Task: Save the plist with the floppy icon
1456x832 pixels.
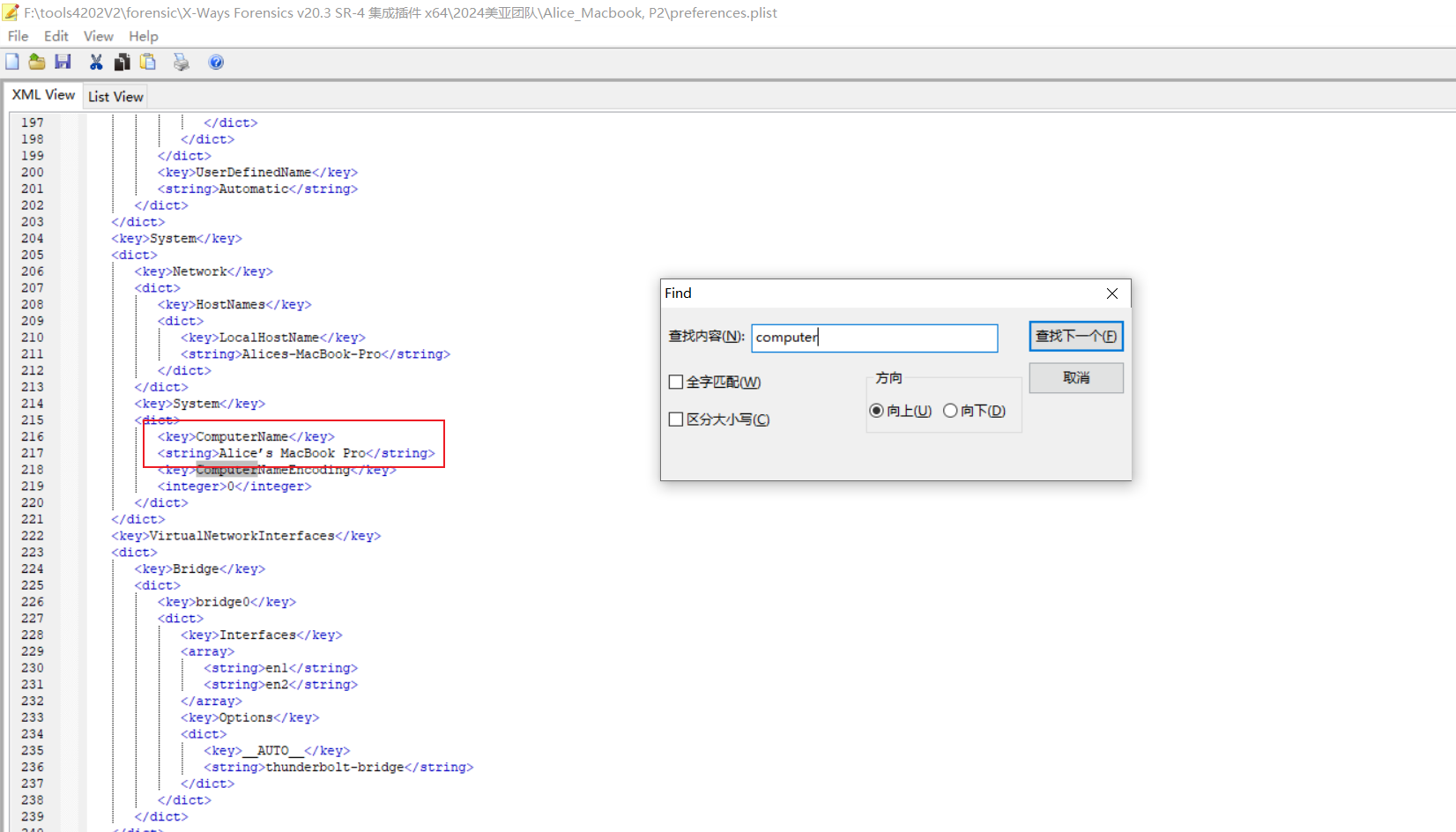Action: (63, 62)
